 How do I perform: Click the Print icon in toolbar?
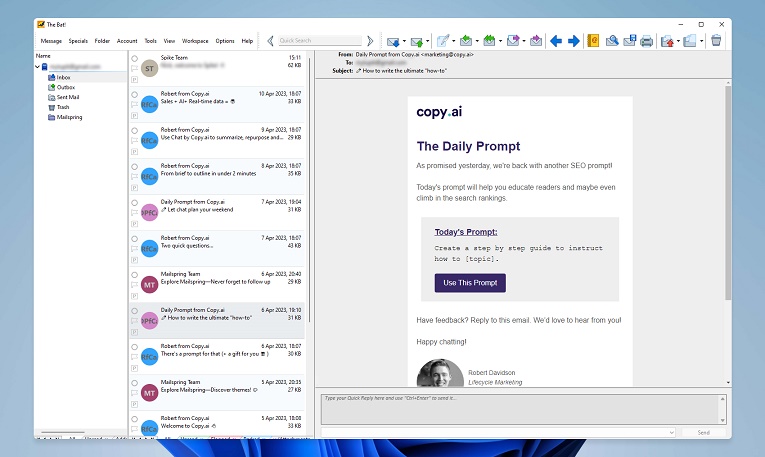[x=646, y=41]
